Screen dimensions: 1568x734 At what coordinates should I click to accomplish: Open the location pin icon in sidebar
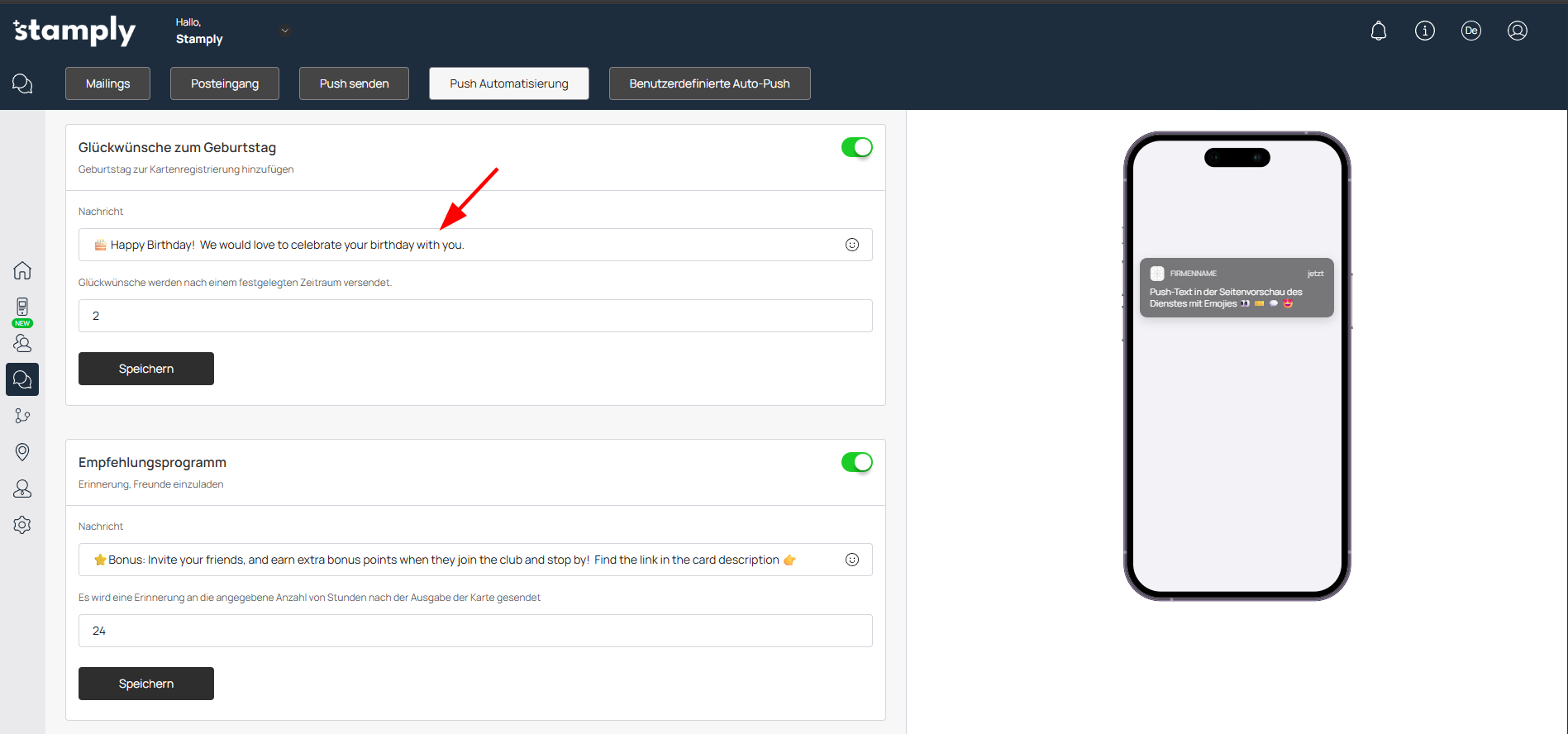[x=22, y=451]
